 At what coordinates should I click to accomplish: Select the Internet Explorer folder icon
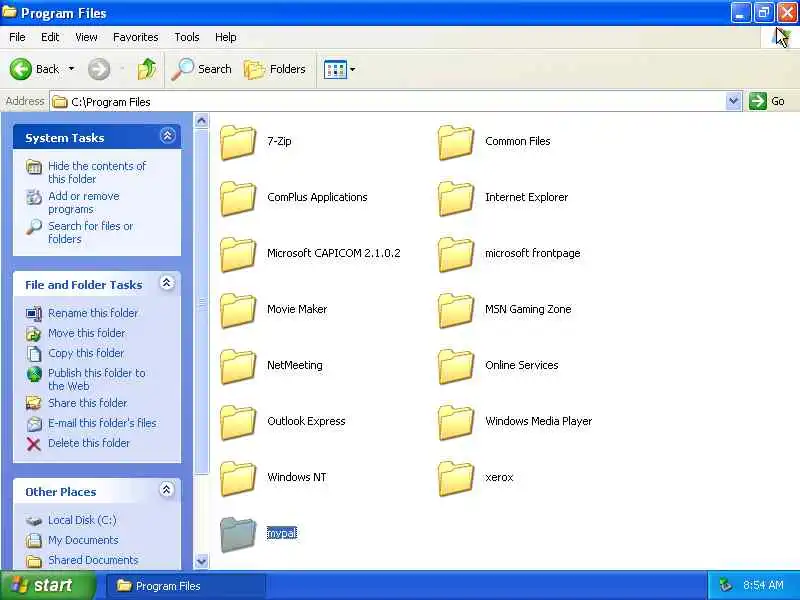(456, 198)
